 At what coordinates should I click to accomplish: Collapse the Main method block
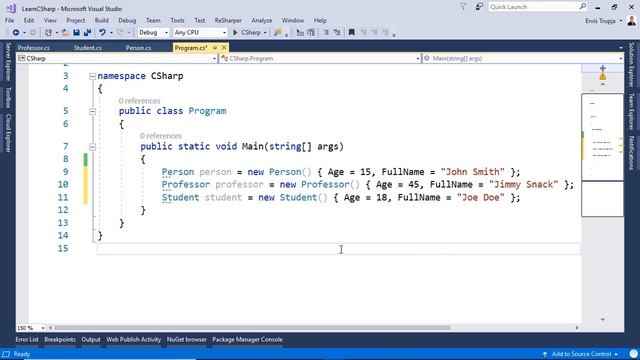tap(92, 147)
